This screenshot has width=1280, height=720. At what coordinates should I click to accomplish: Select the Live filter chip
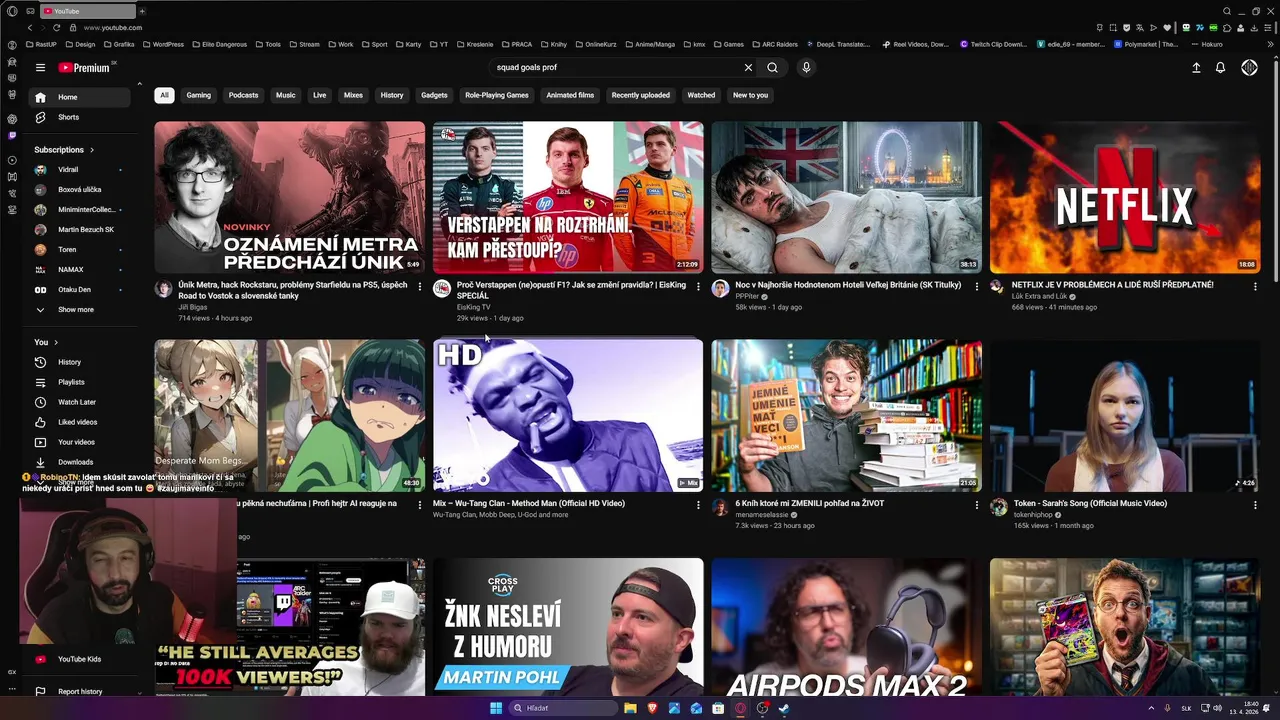pyautogui.click(x=319, y=95)
